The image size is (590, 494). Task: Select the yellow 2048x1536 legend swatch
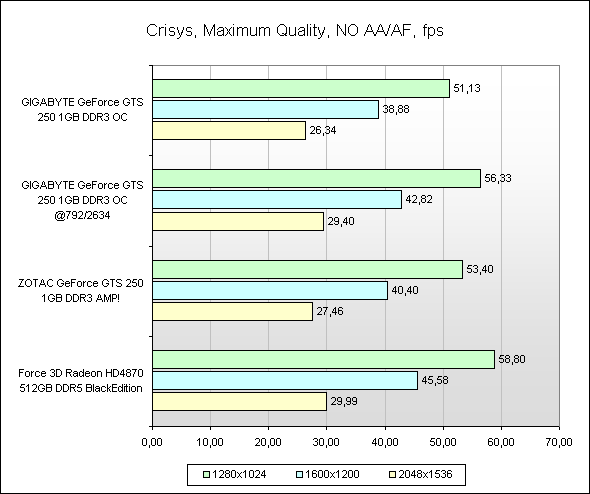(393, 475)
